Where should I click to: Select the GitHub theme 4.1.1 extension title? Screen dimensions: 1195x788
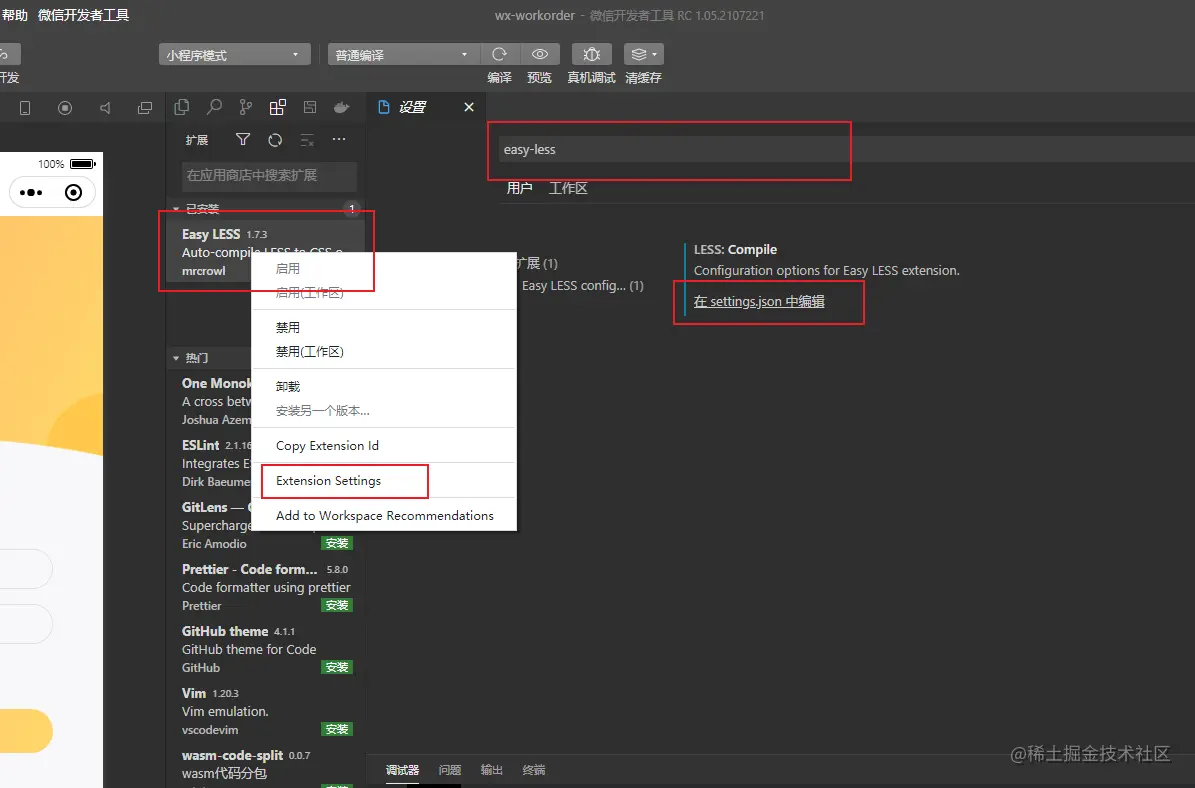point(225,631)
